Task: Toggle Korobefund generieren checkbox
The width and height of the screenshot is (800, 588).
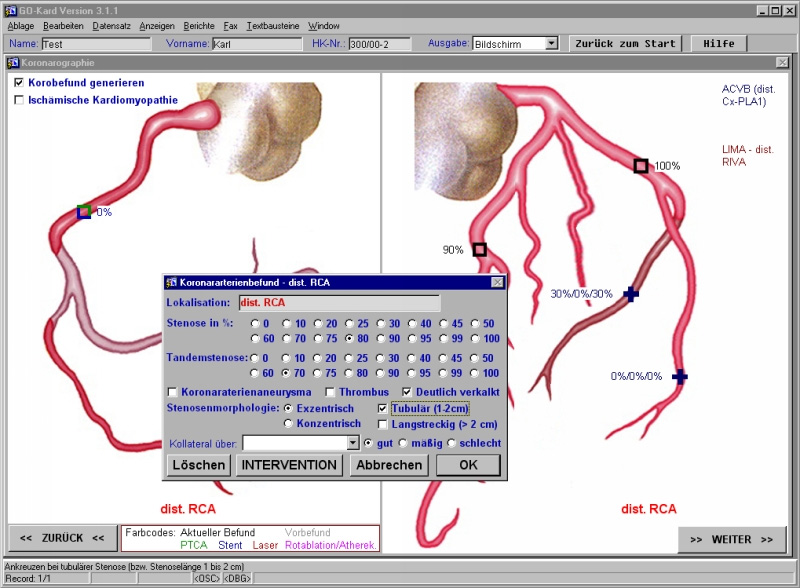Action: click(x=19, y=82)
